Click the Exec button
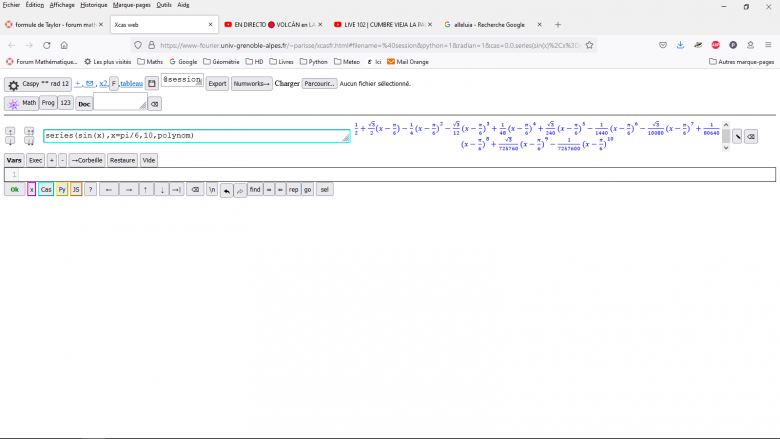 point(35,160)
